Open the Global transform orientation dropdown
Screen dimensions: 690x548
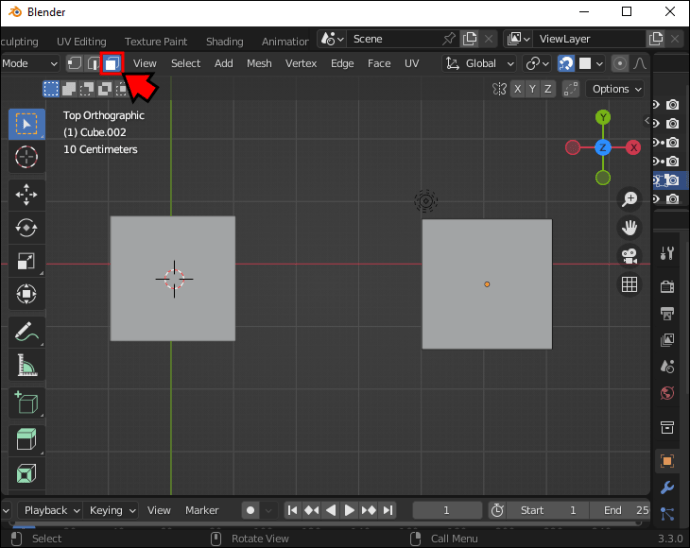tap(479, 63)
